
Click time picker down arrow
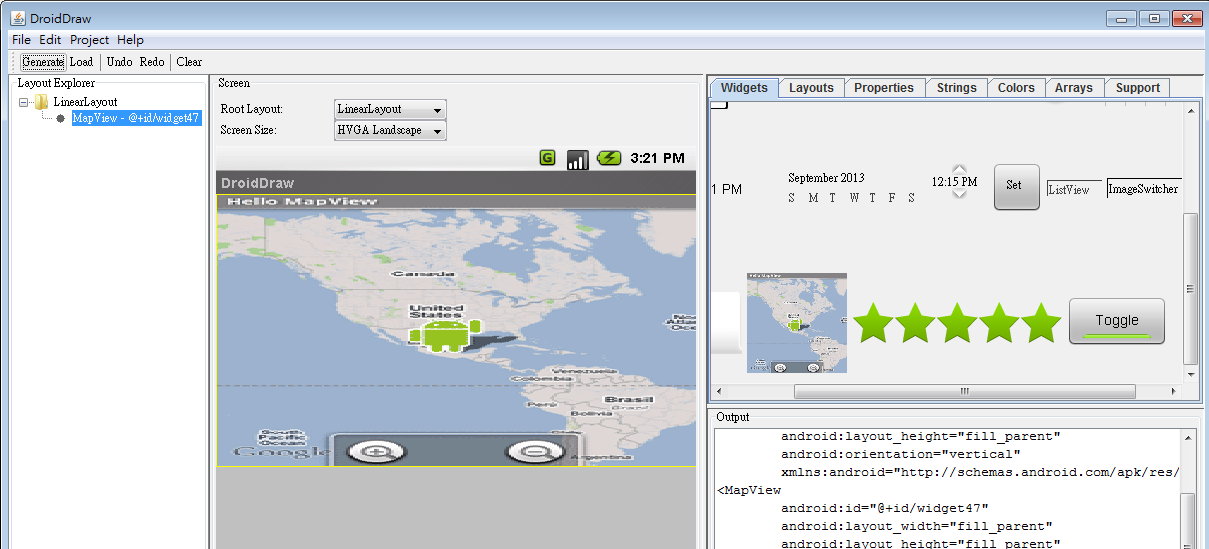pos(959,194)
